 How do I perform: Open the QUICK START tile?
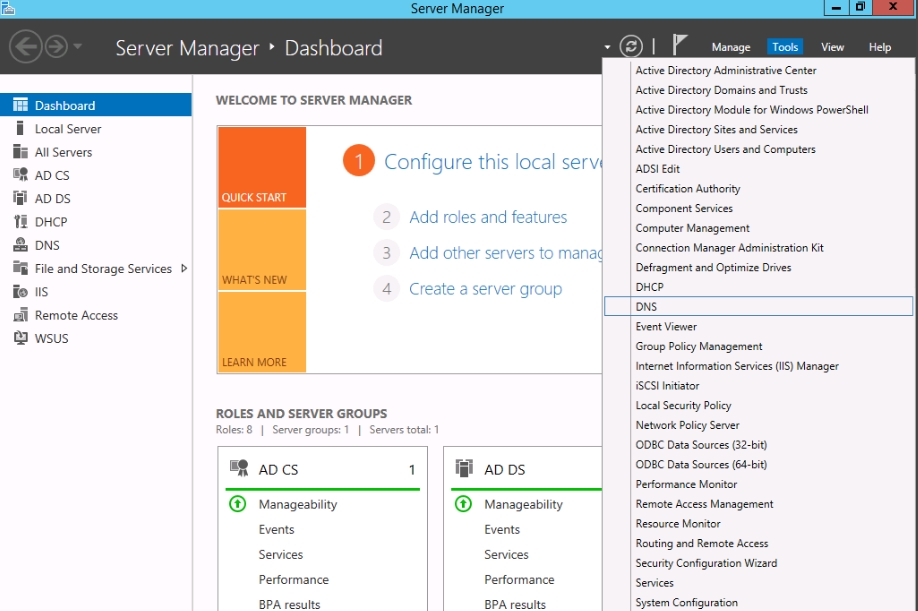pyautogui.click(x=262, y=167)
